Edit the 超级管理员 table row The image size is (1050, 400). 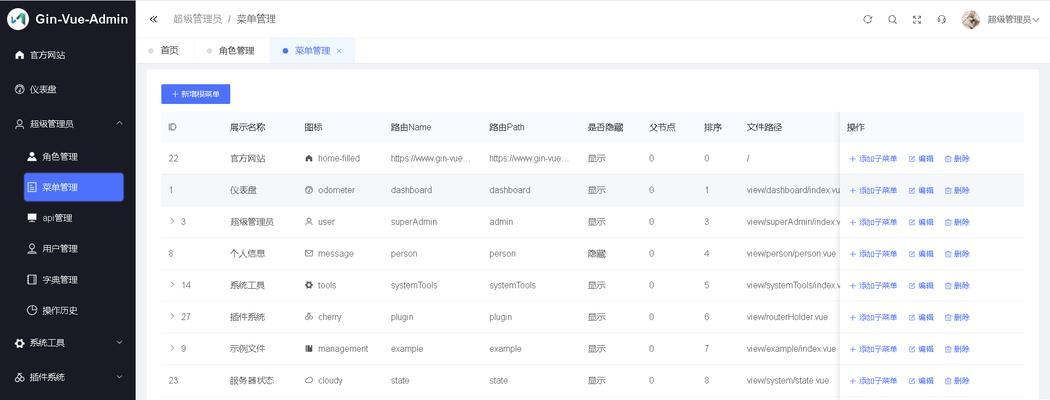click(x=921, y=222)
